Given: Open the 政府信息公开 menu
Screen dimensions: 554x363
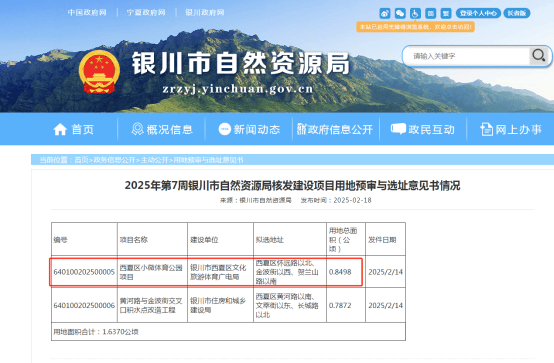Looking at the screenshot, I should (x=335, y=129).
